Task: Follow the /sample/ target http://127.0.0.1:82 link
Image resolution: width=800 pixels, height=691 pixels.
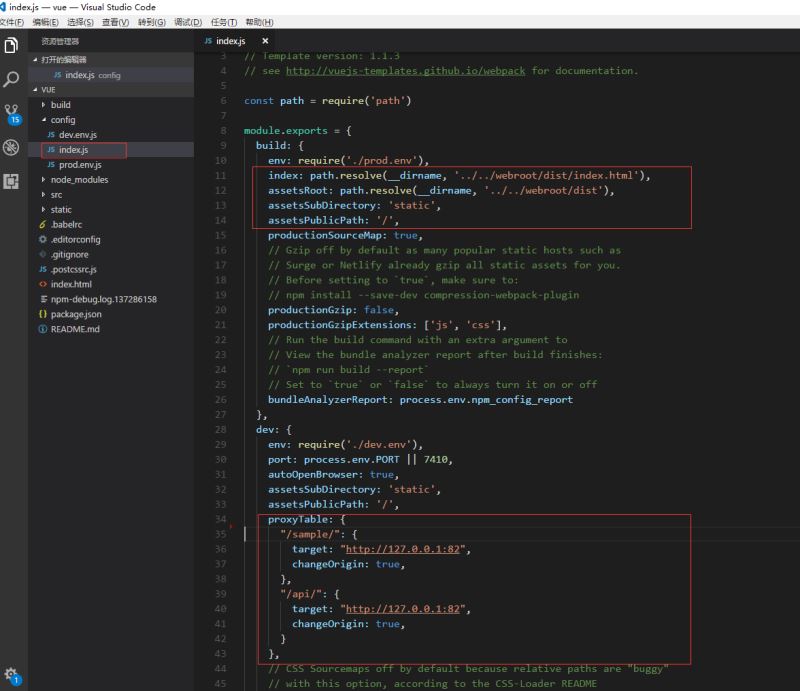Action: pyautogui.click(x=403, y=549)
